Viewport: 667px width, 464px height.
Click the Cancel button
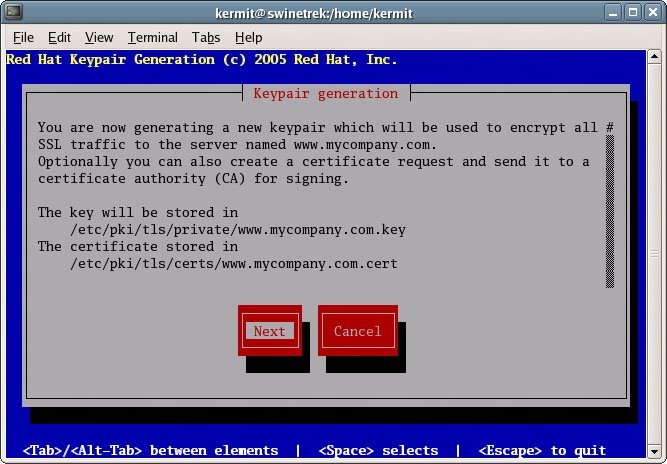(x=358, y=330)
